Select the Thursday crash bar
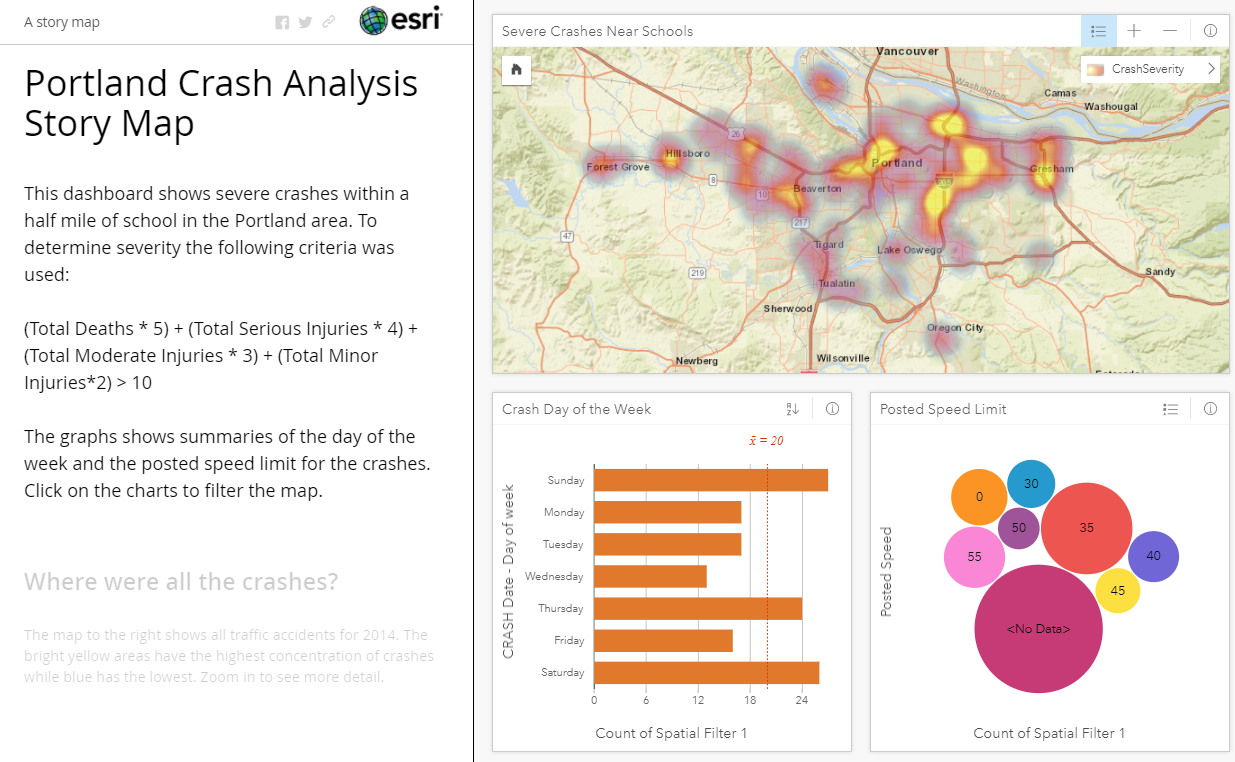This screenshot has height=762, width=1235. 698,608
